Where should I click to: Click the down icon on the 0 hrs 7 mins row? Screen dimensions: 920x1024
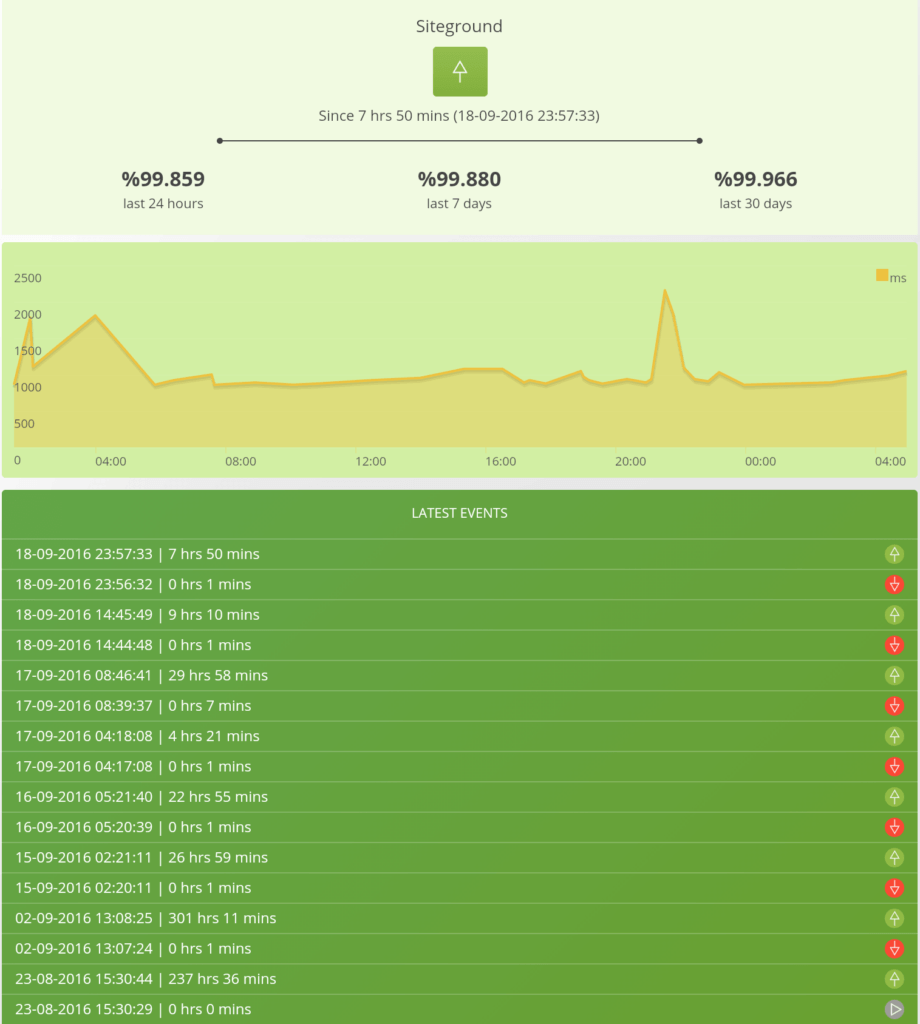pyautogui.click(x=895, y=706)
